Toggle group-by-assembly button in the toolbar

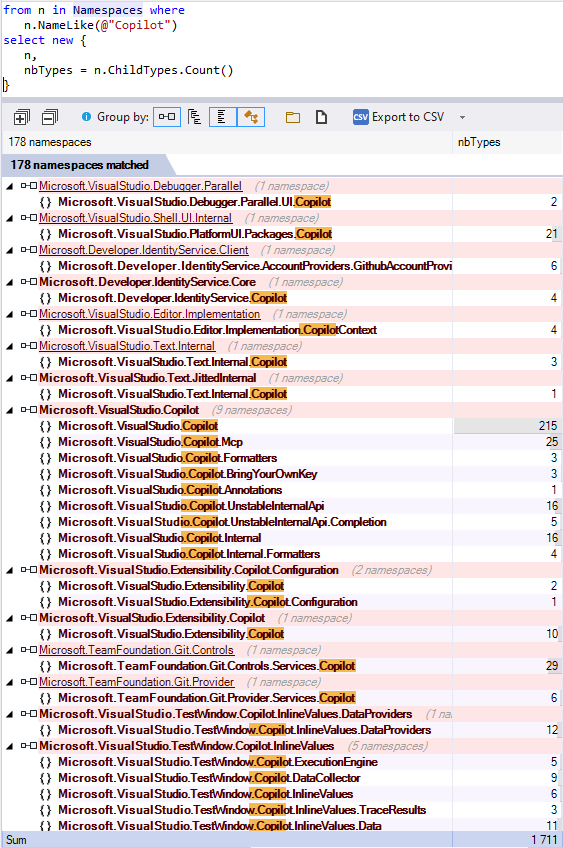pyautogui.click(x=167, y=117)
